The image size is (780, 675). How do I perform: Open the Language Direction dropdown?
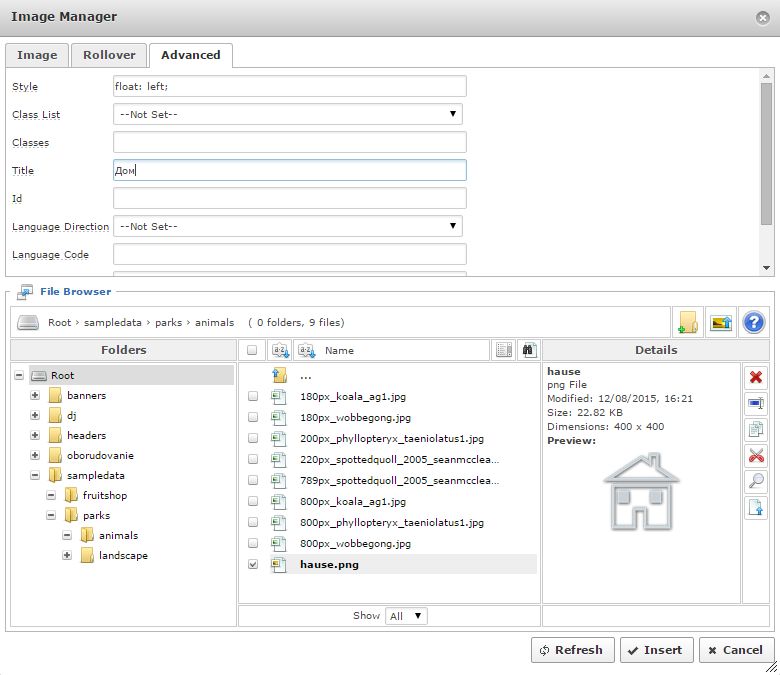[288, 226]
